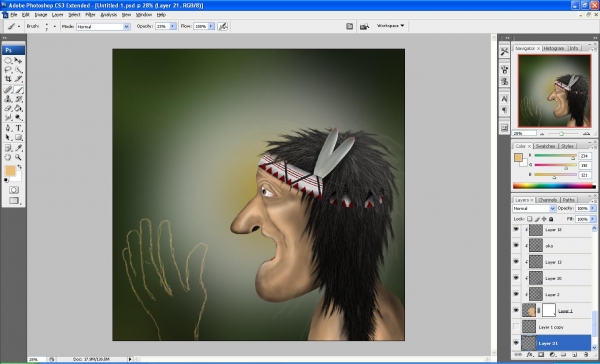Hide Layer 1 visibility eye
The height and width of the screenshot is (364, 600).
coord(516,310)
